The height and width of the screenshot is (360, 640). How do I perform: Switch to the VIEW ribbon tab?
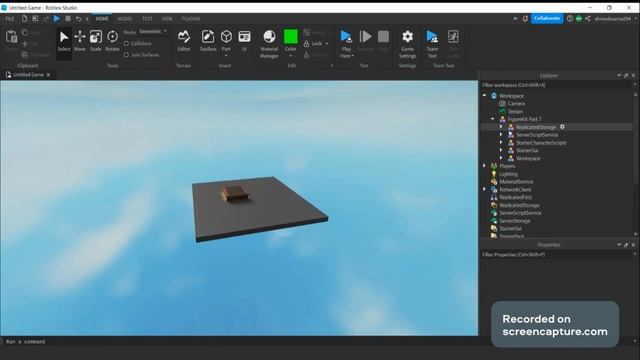click(167, 19)
